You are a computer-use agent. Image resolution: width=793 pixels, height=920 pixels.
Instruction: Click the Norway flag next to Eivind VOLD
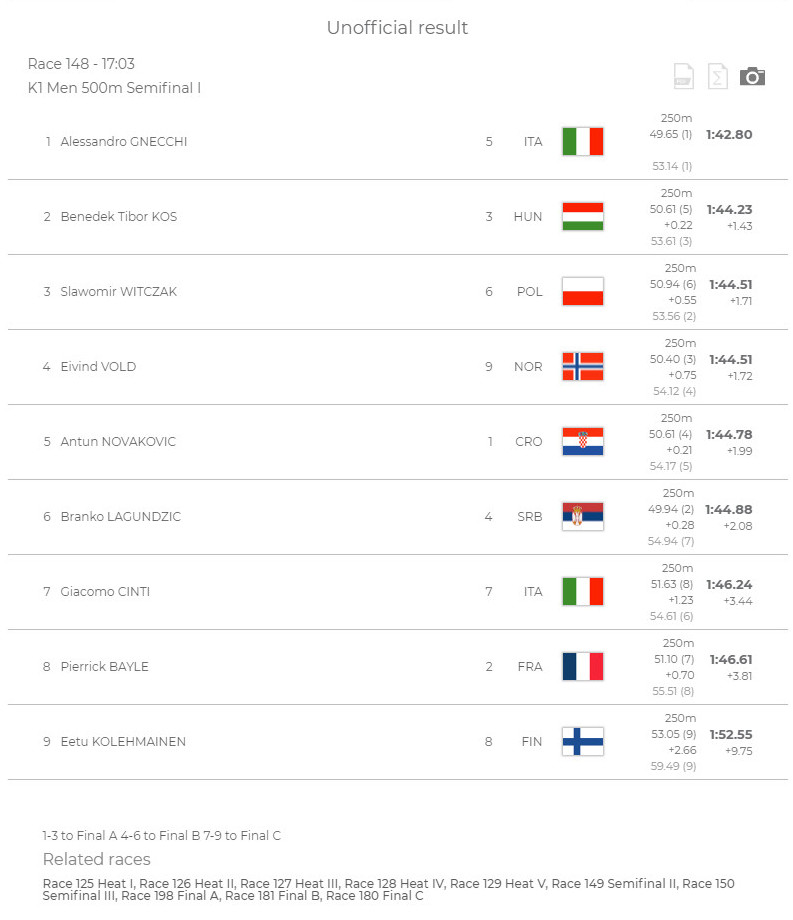pos(582,367)
